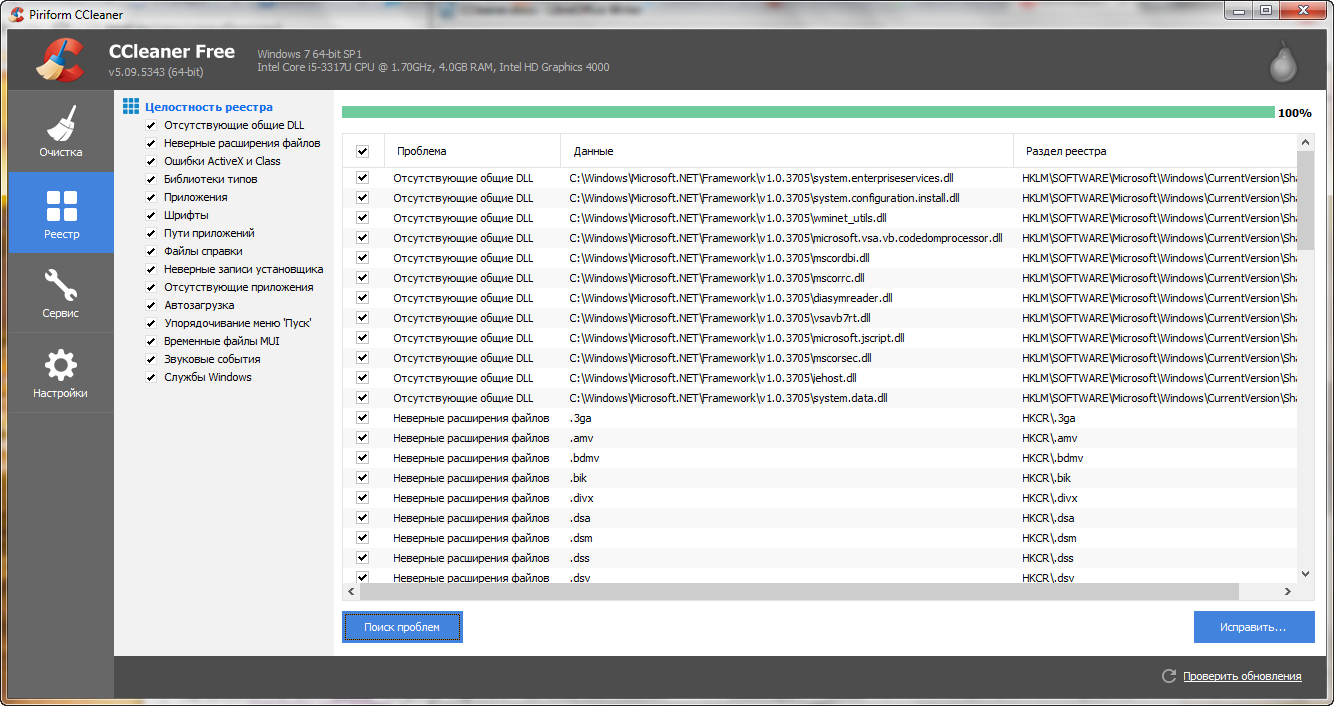Click the Целостность реестра grid icon
This screenshot has height=706, width=1334.
click(x=131, y=106)
